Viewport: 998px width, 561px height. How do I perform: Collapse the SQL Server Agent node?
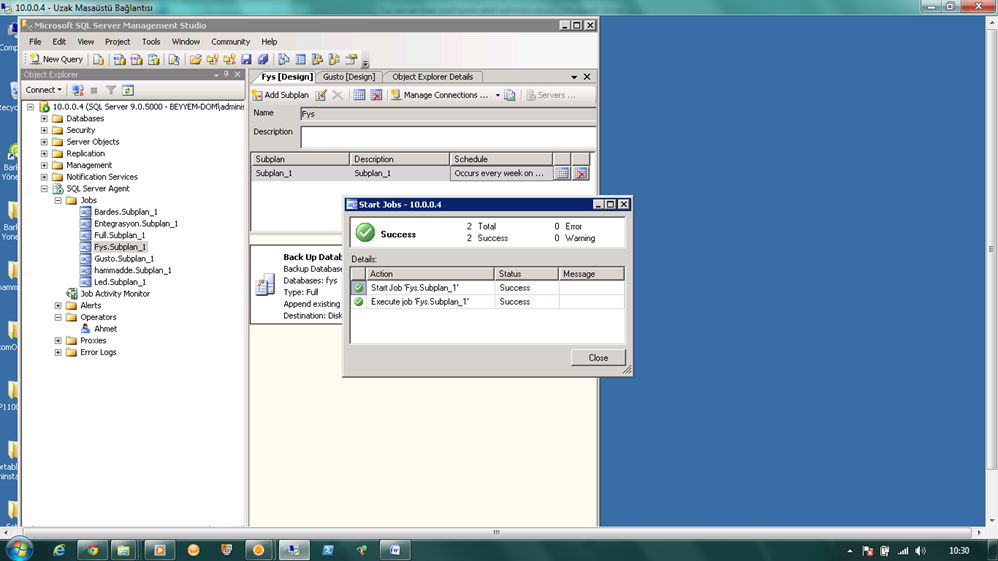pyautogui.click(x=44, y=188)
